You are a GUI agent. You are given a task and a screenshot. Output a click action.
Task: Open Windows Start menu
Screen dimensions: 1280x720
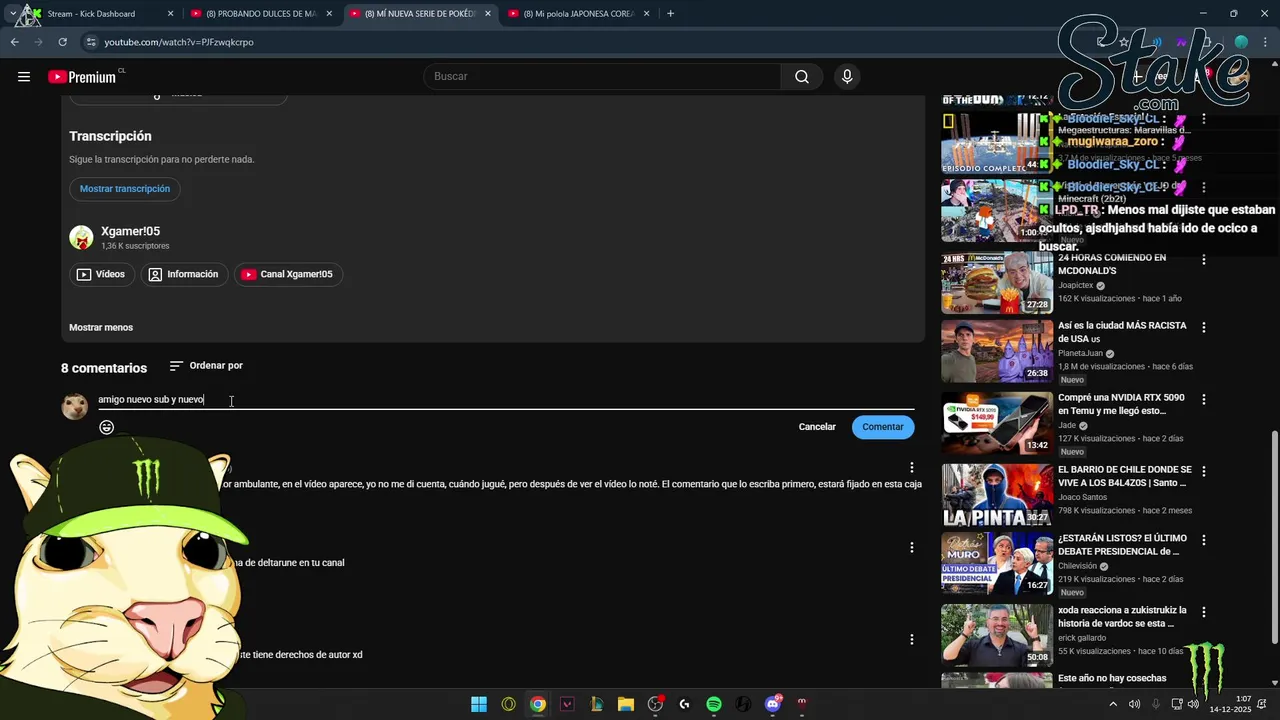click(479, 704)
